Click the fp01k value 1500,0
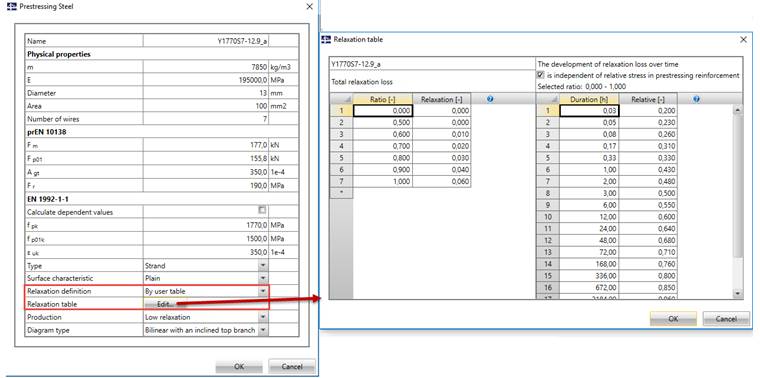760x378 pixels. coord(206,239)
